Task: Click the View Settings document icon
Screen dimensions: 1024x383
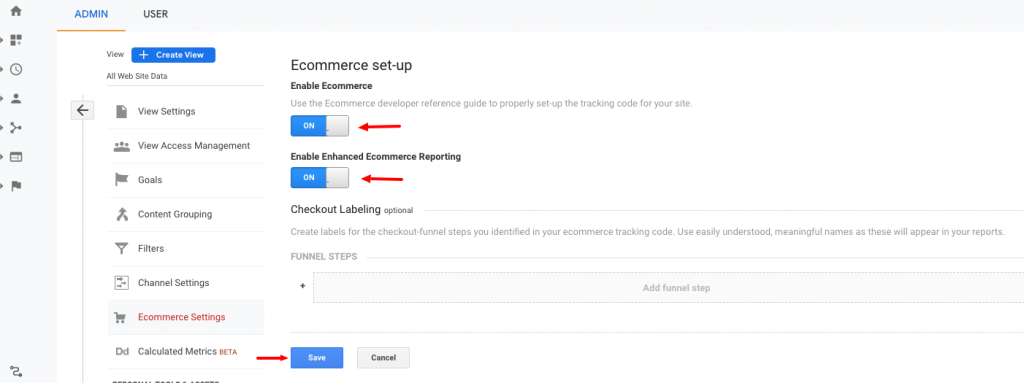Action: pos(121,112)
